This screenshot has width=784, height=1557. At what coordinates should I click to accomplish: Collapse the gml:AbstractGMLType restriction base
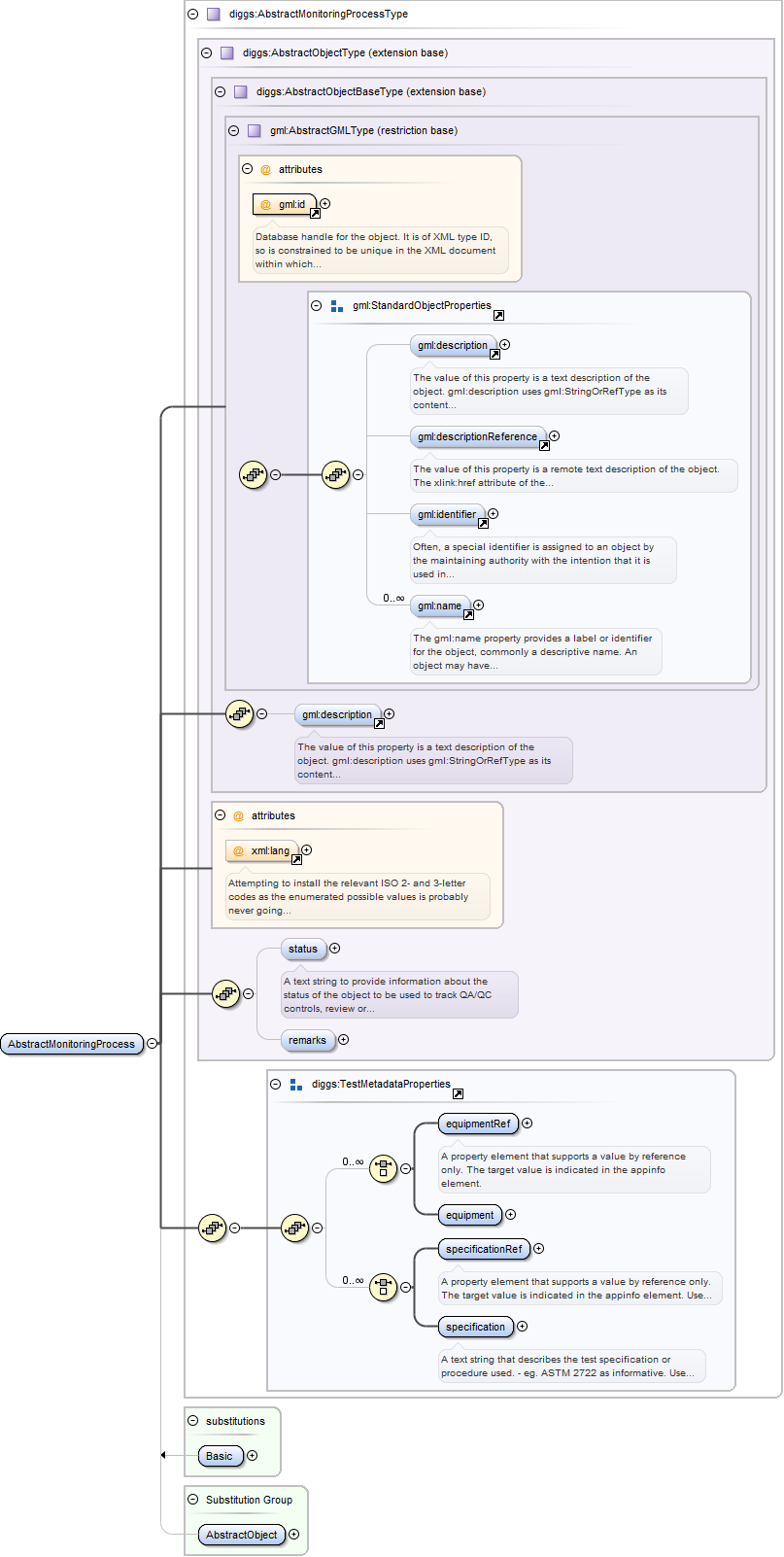tap(233, 130)
